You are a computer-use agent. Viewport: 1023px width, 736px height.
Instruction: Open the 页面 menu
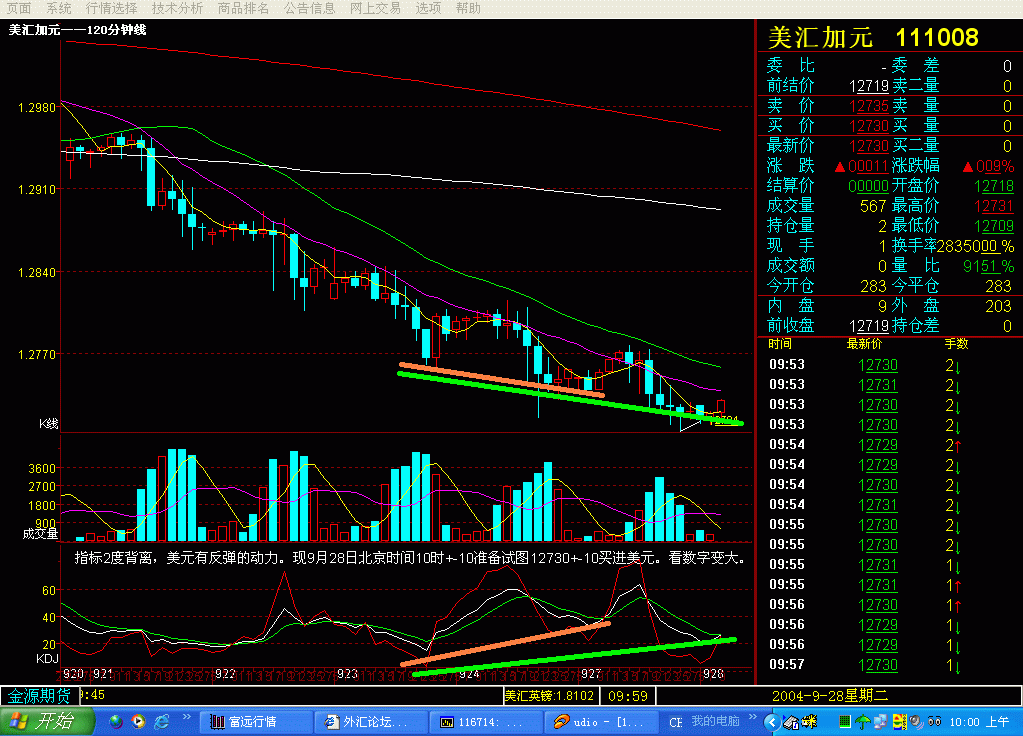(x=18, y=8)
